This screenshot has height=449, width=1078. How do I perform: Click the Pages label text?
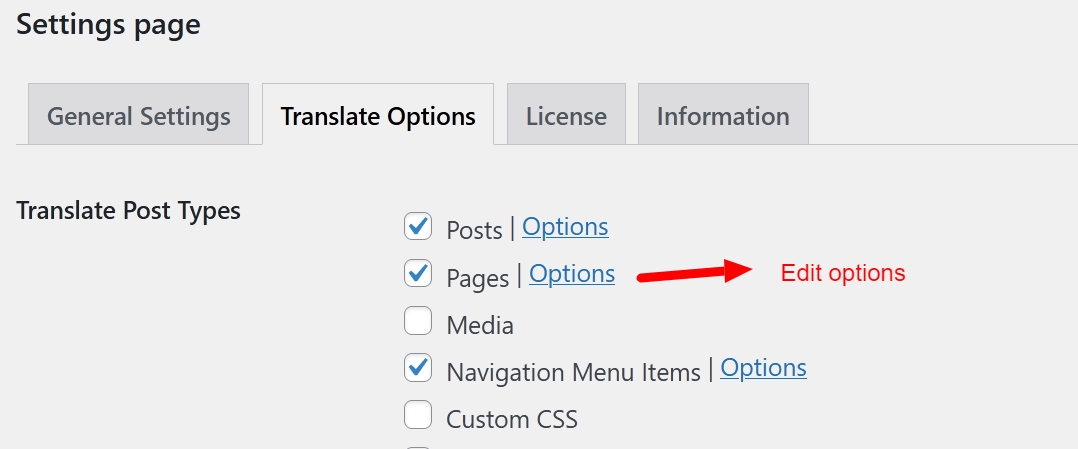coord(478,278)
